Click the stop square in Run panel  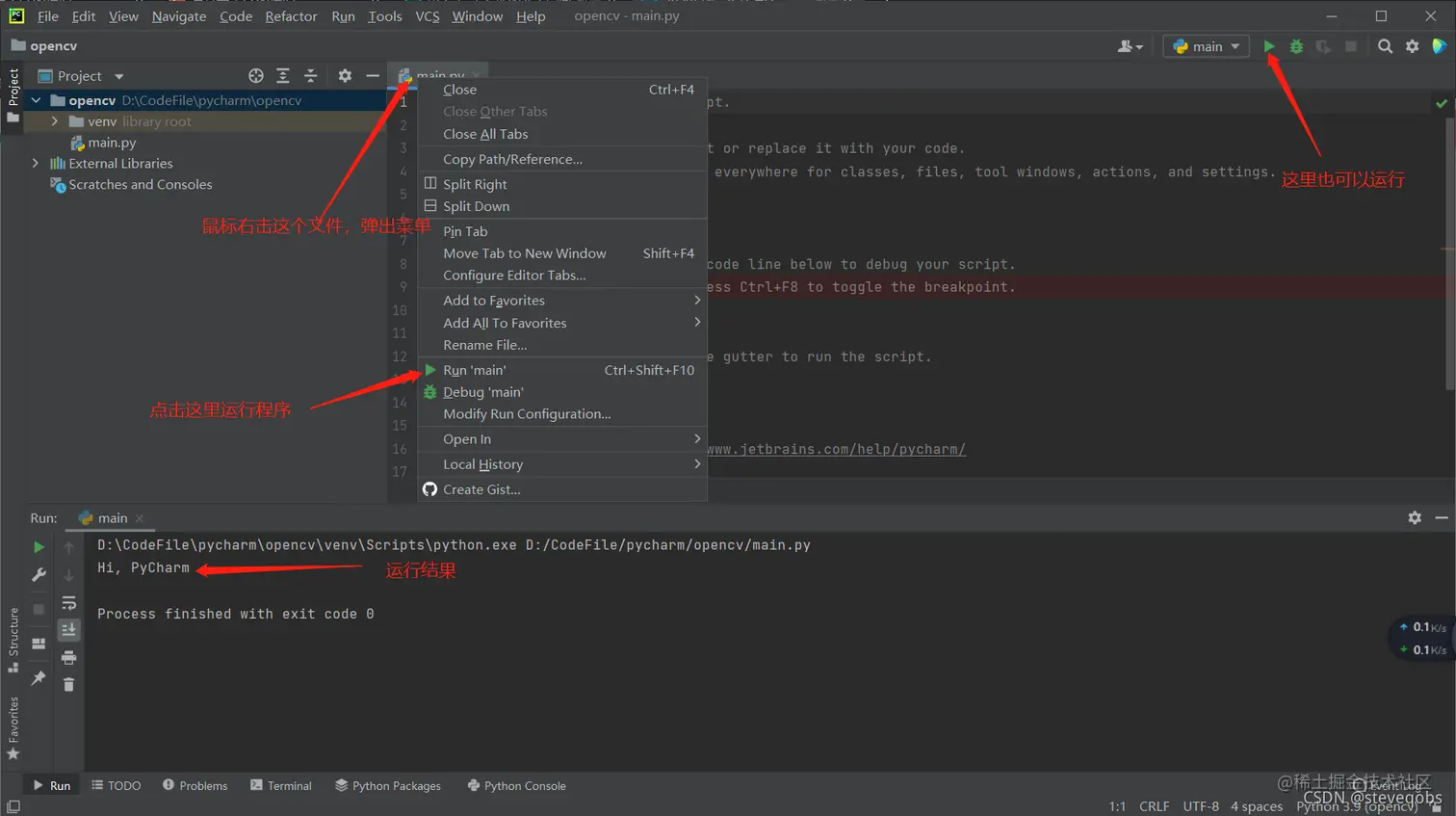pos(39,609)
